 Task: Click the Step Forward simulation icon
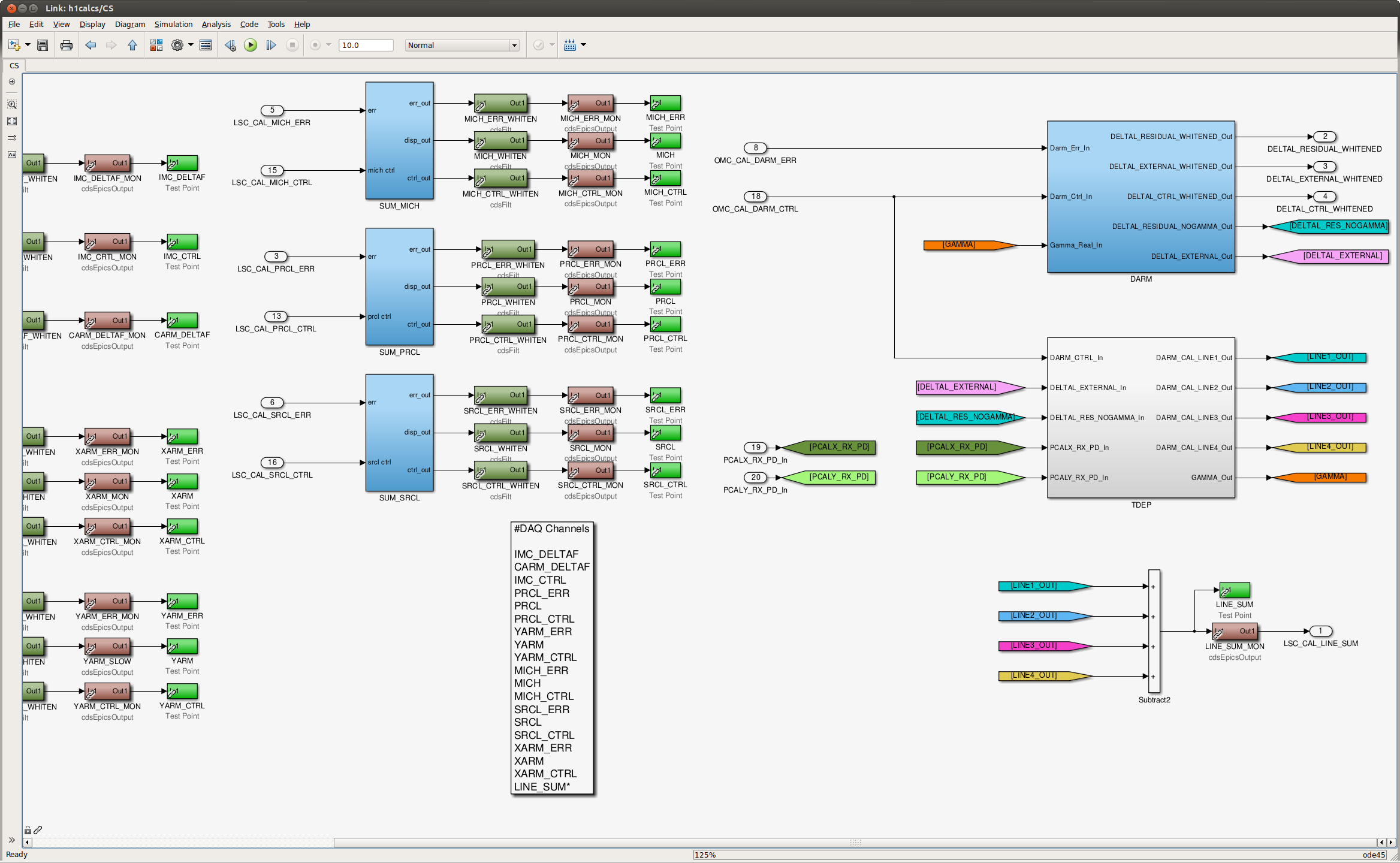[x=271, y=45]
